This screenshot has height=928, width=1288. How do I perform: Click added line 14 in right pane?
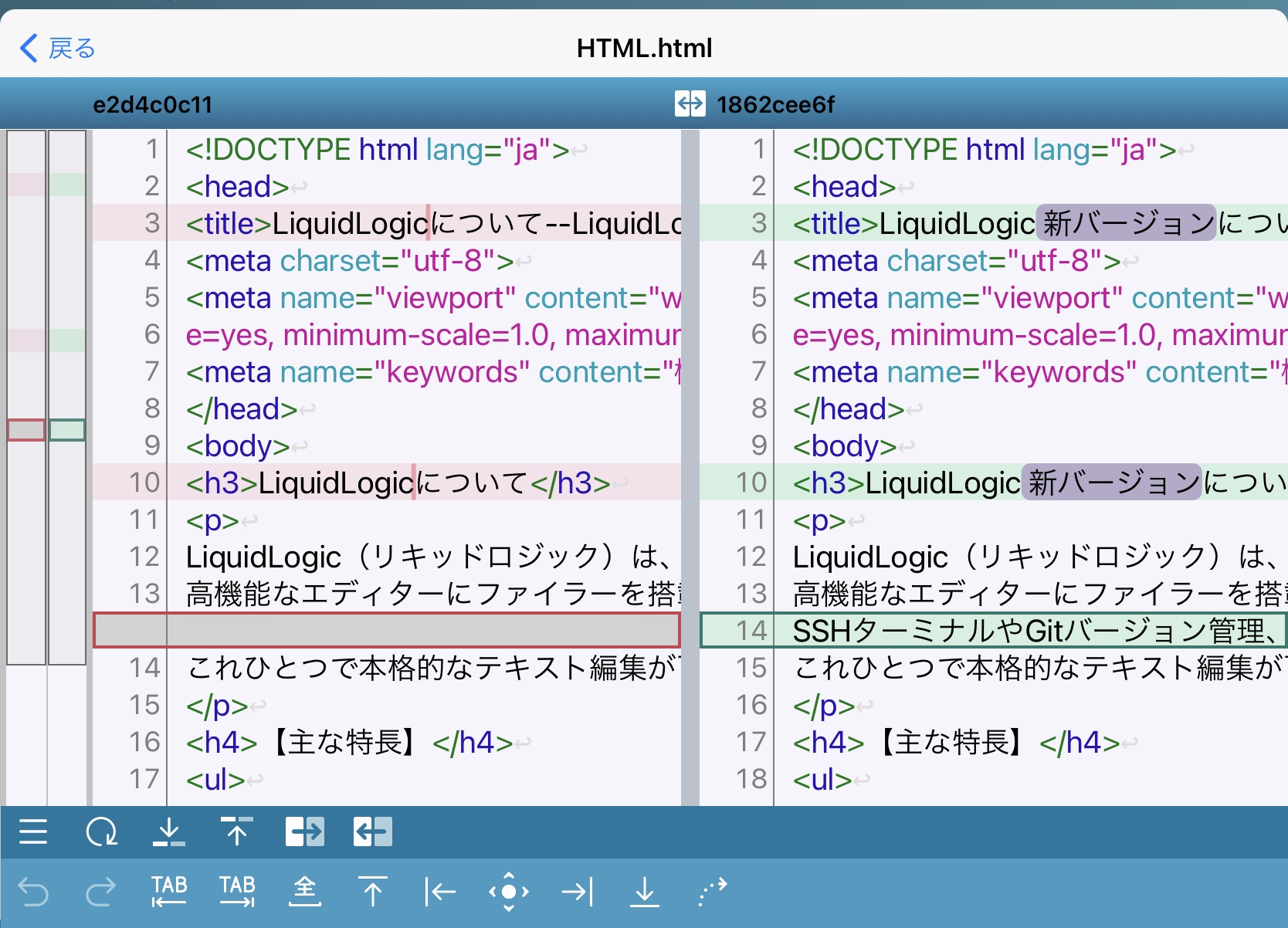[992, 631]
